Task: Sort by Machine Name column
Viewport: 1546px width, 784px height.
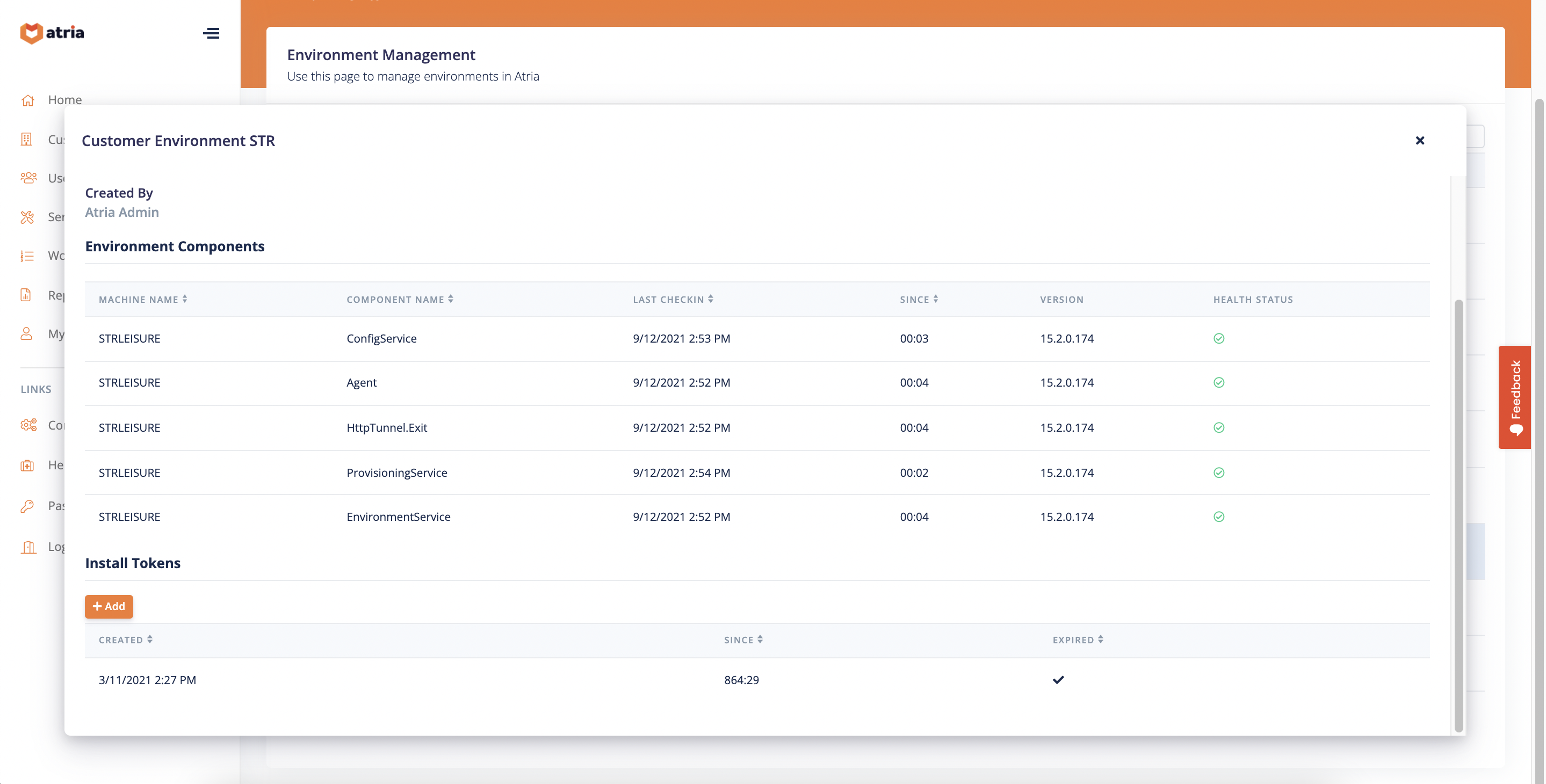Action: tap(143, 299)
